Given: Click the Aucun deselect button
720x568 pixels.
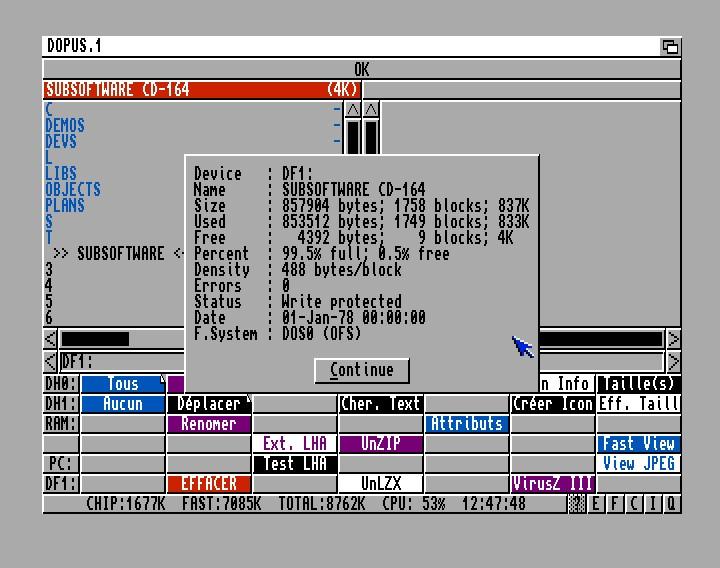Looking at the screenshot, I should click(123, 404).
